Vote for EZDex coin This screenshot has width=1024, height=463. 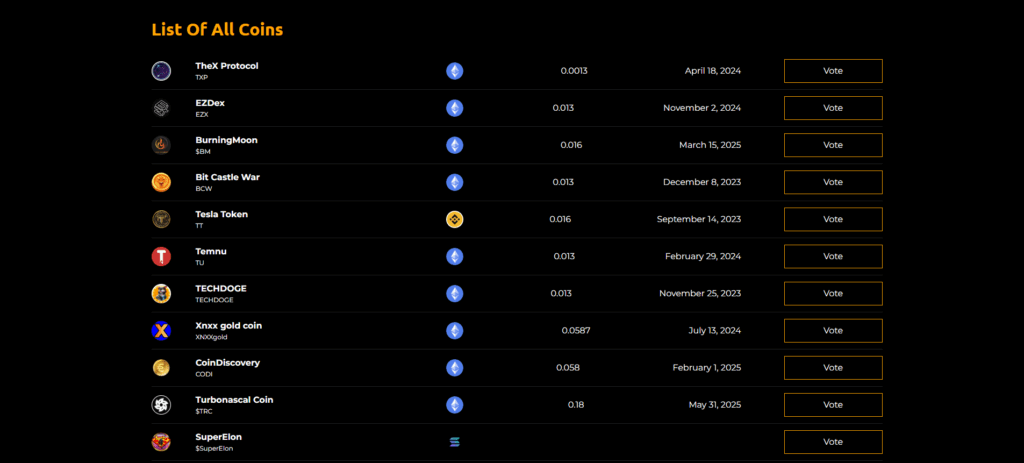coord(833,108)
